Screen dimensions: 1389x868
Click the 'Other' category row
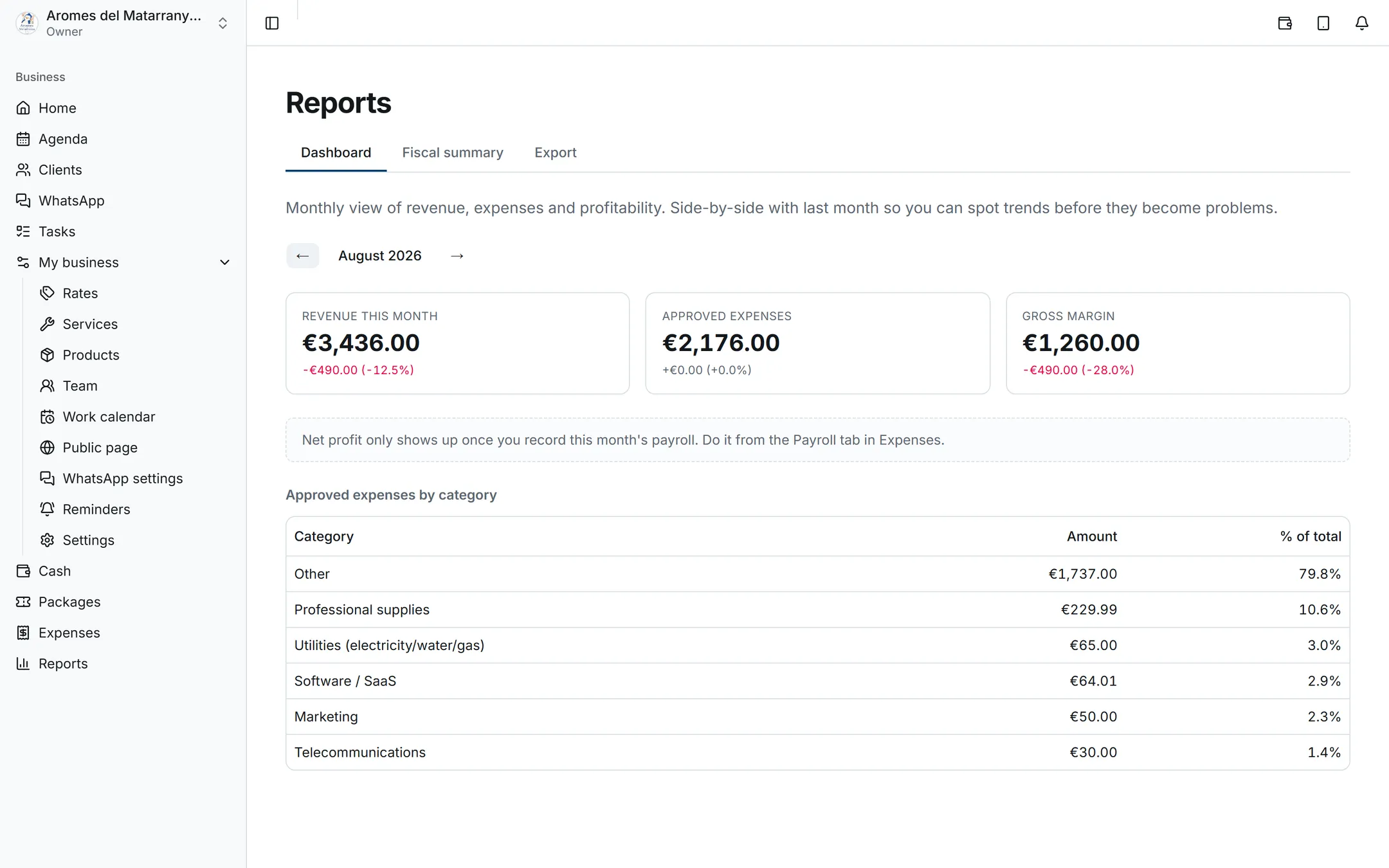point(817,574)
